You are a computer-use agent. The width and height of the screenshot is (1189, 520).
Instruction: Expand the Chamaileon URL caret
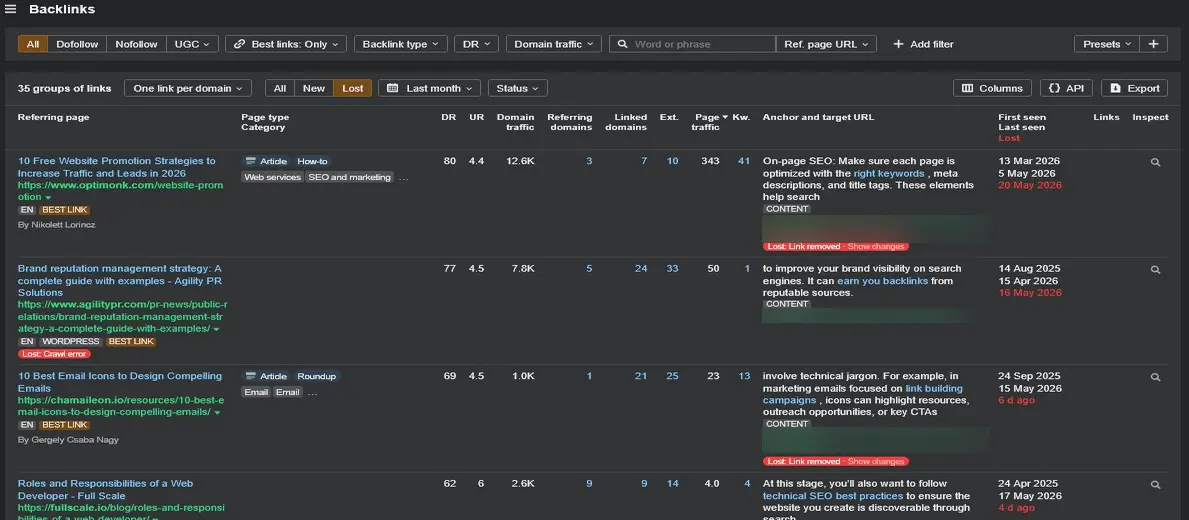click(217, 412)
